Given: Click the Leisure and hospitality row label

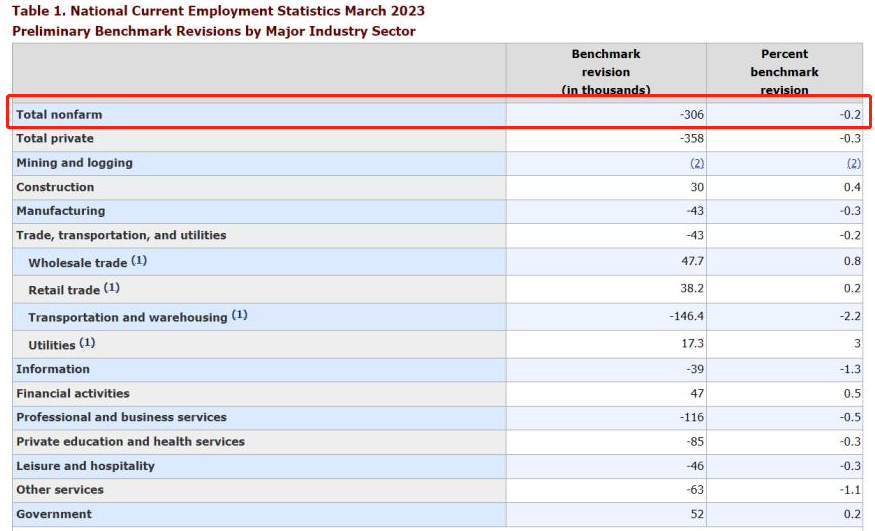Looking at the screenshot, I should tap(85, 466).
